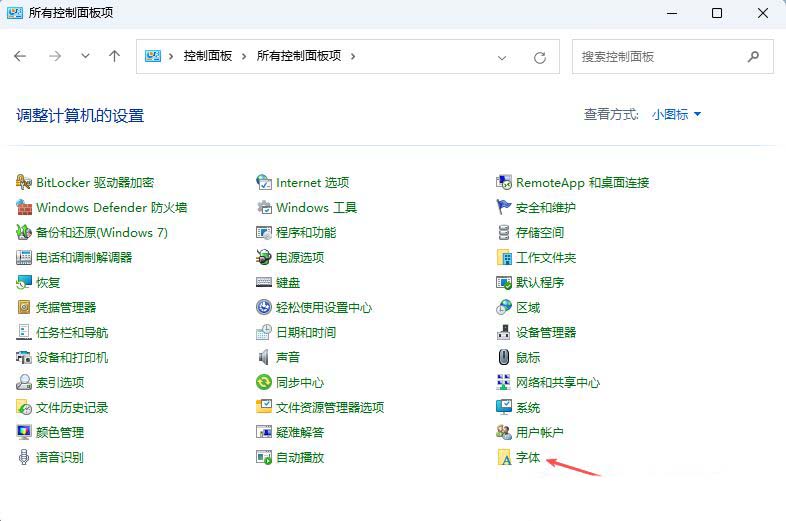Select 控制面板 breadcrumb in address bar

[x=208, y=56]
